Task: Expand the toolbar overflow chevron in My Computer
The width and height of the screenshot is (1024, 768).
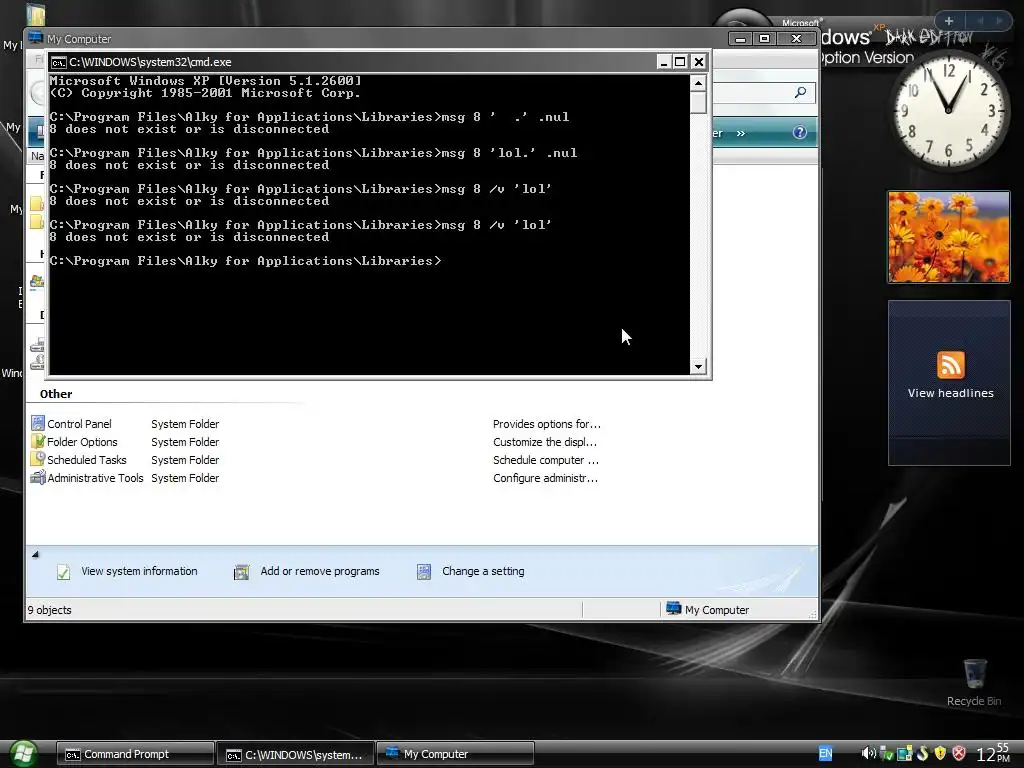Action: pyautogui.click(x=741, y=133)
